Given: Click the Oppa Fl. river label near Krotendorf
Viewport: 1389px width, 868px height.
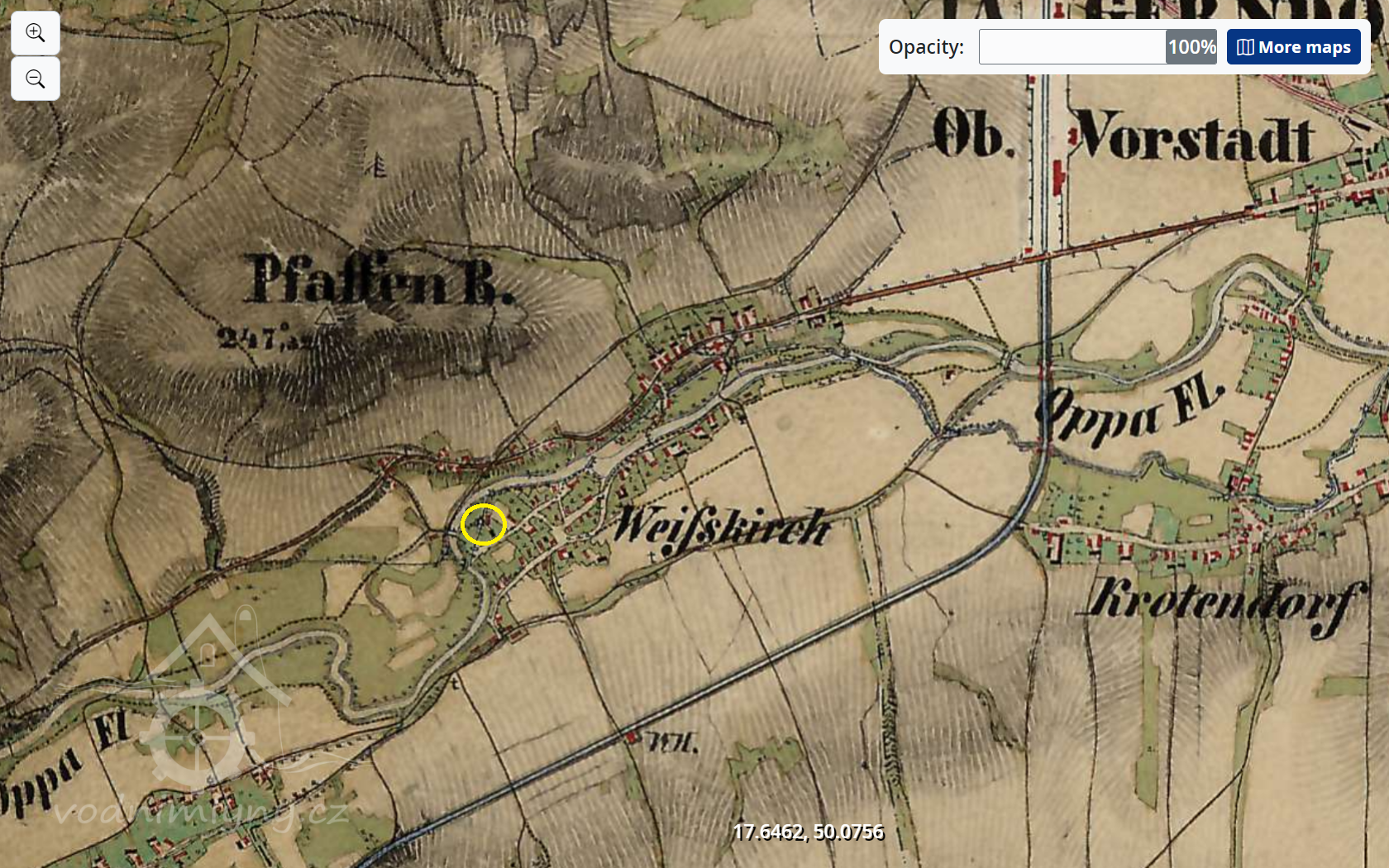Looking at the screenshot, I should 1129,411.
